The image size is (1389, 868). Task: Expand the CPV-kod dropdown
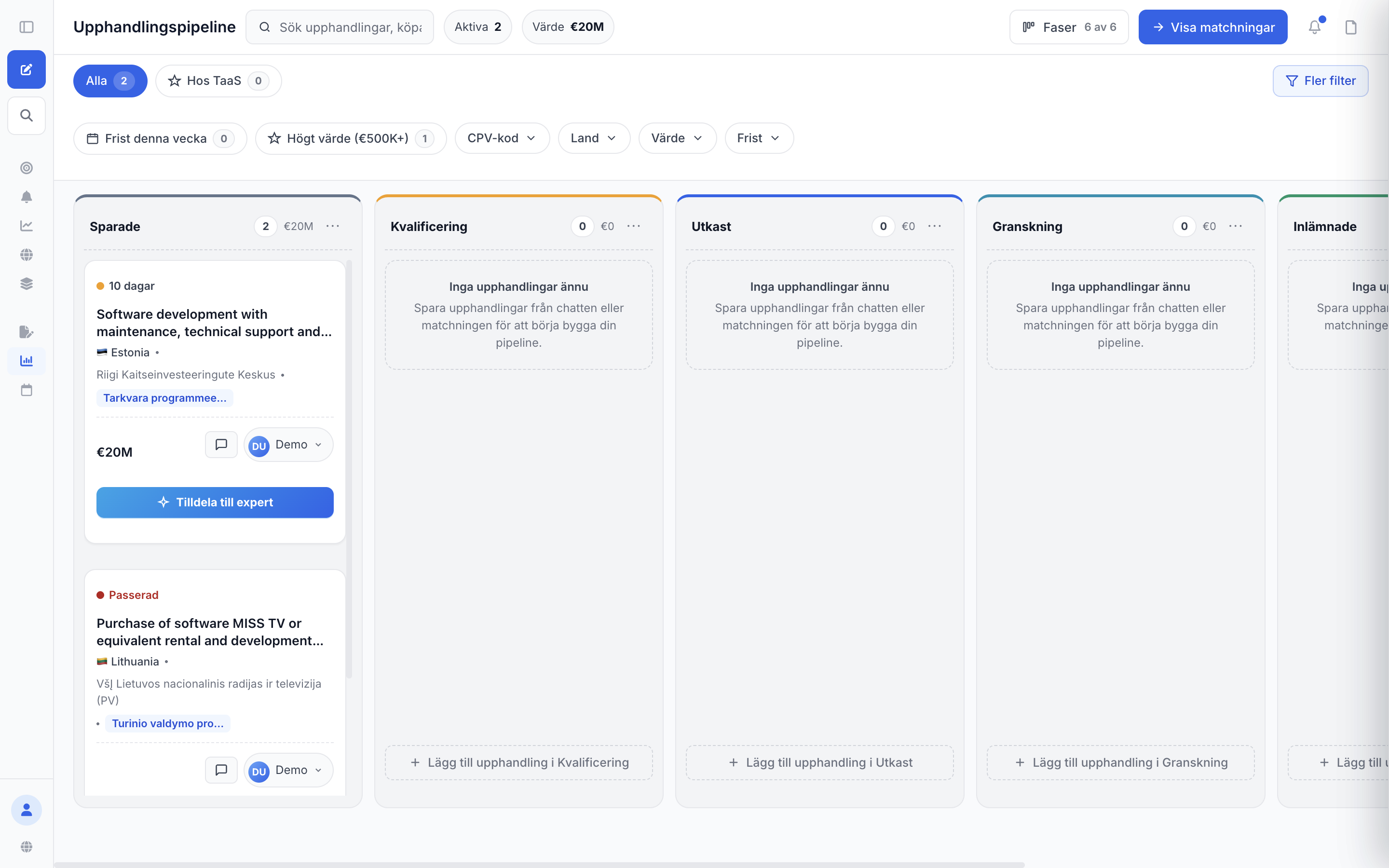502,138
